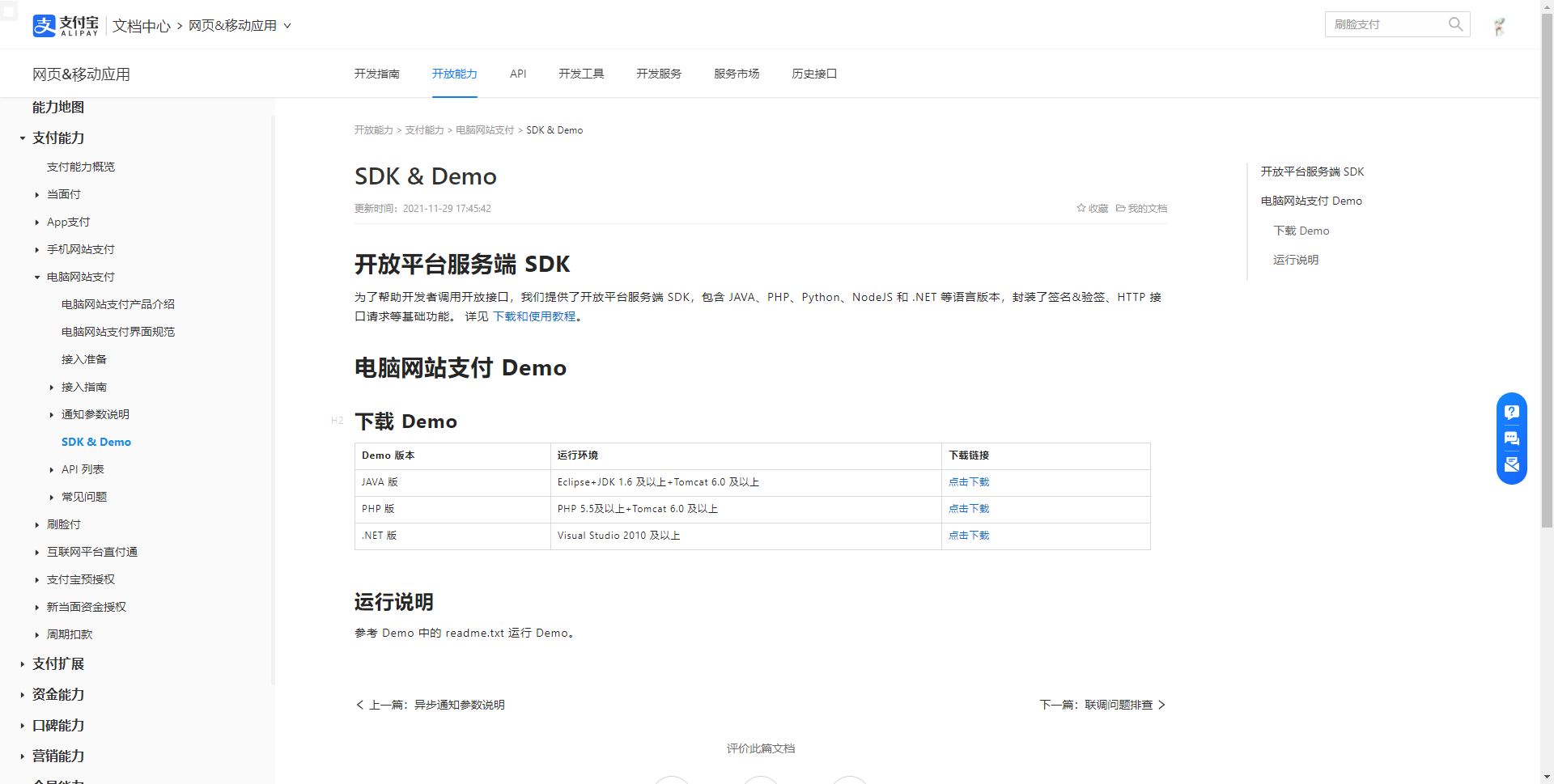Image resolution: width=1554 pixels, height=784 pixels.
Task: Expand the API 列表 sidebar item
Action: [52, 470]
